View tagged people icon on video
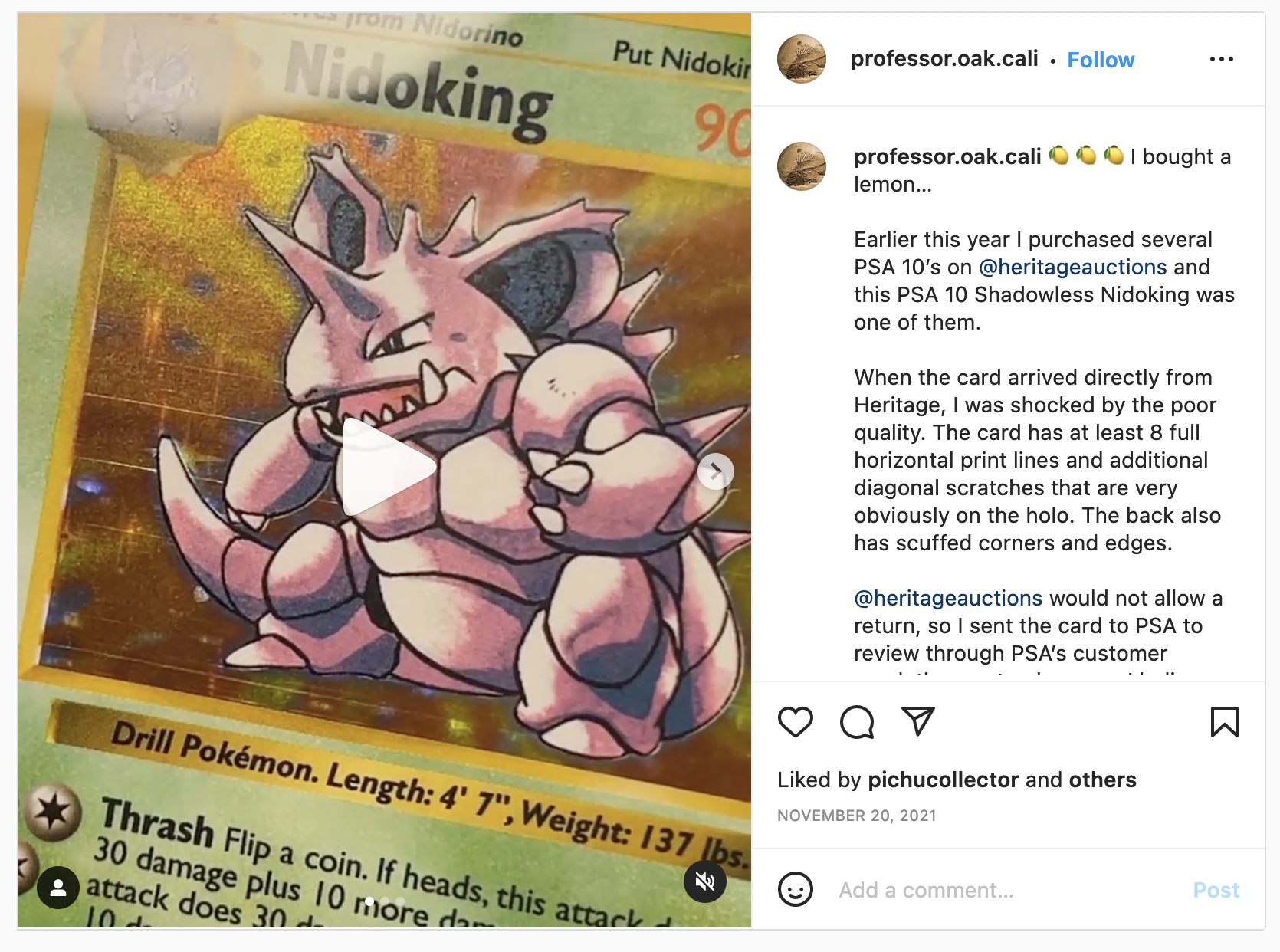The height and width of the screenshot is (952, 1280). (x=57, y=888)
